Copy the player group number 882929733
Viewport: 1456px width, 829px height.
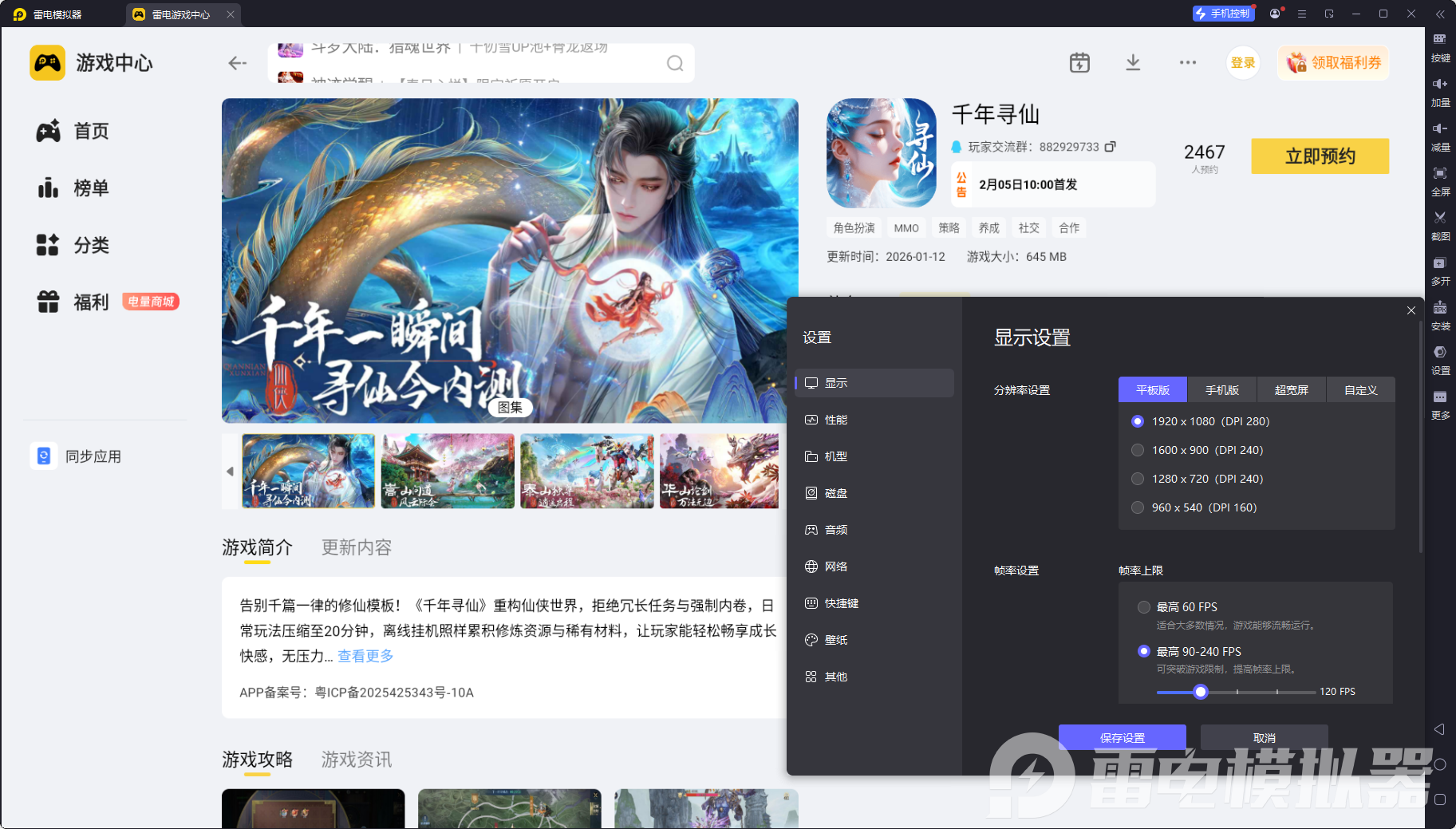[x=1111, y=147]
